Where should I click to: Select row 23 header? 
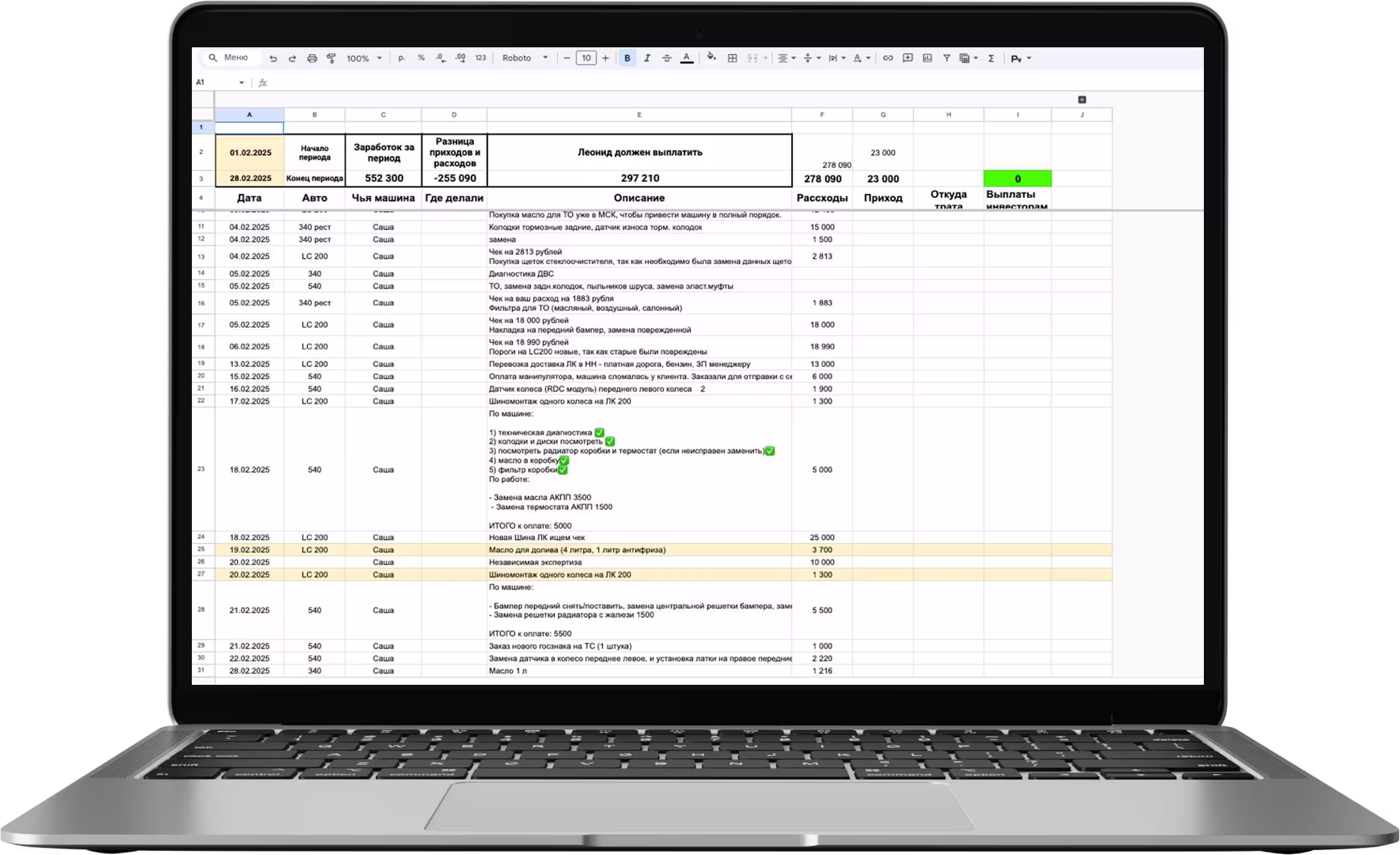coord(201,469)
